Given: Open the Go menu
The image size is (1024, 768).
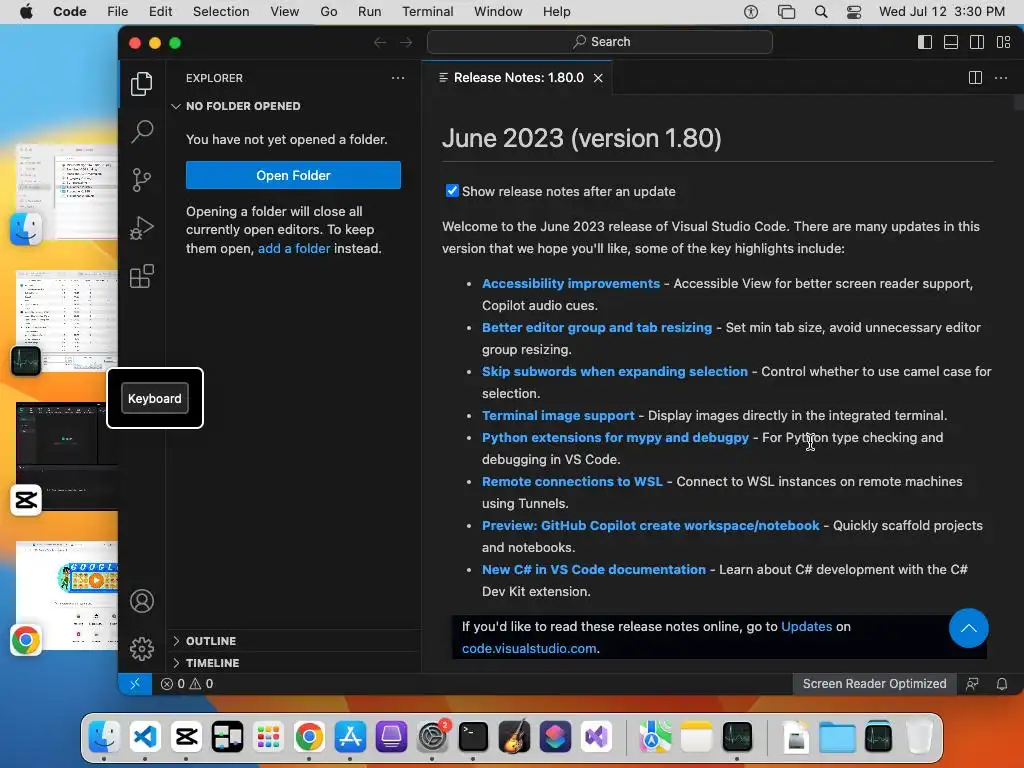Looking at the screenshot, I should [x=328, y=12].
